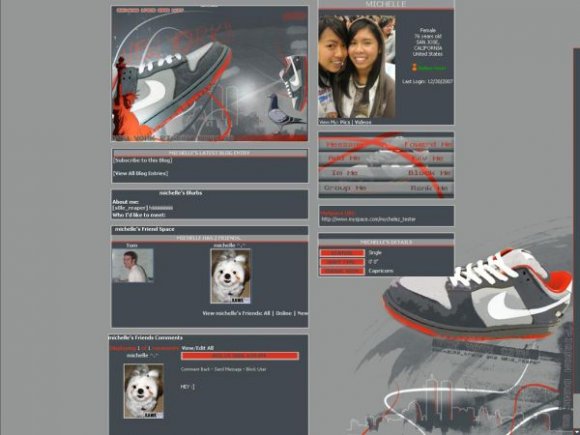Viewport: 580px width, 435px height.
Task: View all of michelle's friends via 'All'
Action: click(266, 313)
